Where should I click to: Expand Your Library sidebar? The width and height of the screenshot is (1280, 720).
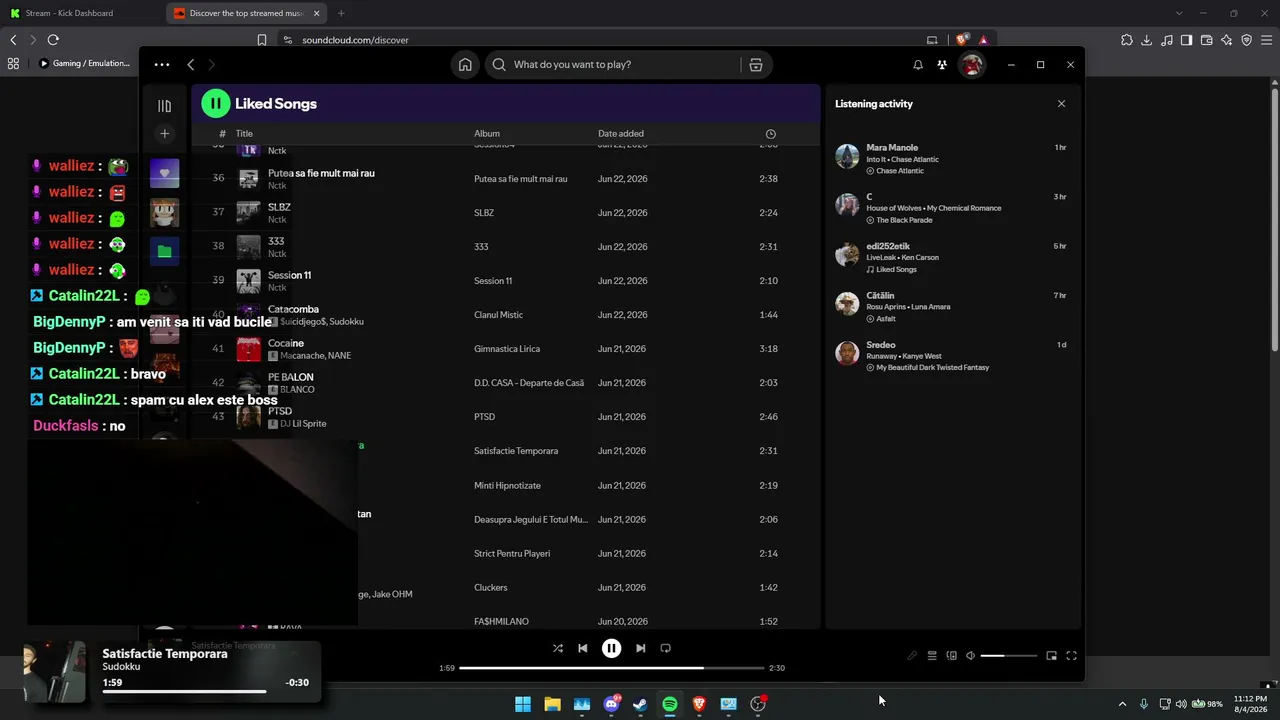click(x=165, y=106)
